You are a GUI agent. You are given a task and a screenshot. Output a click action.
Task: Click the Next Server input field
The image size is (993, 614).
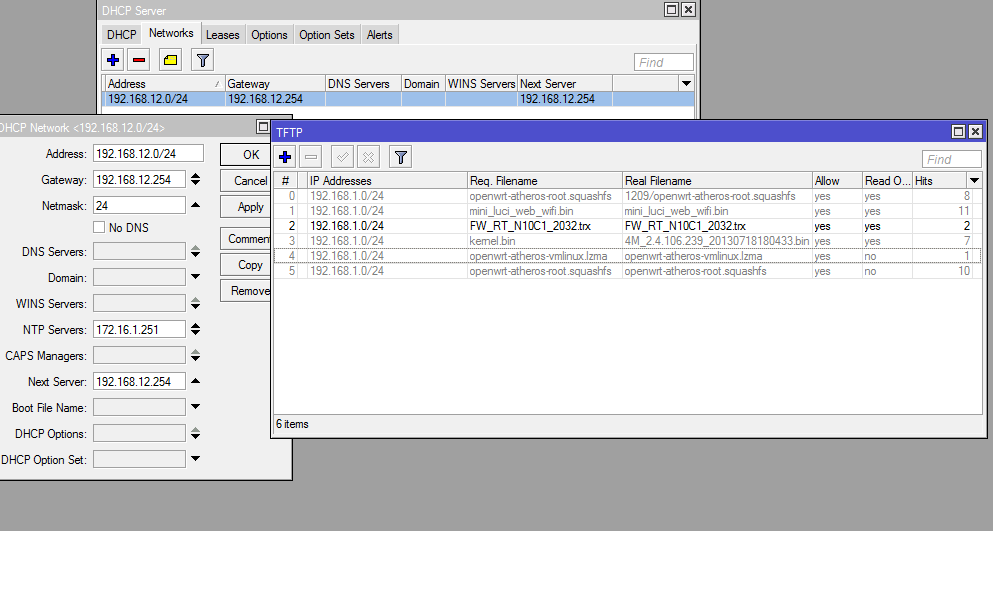coord(139,381)
